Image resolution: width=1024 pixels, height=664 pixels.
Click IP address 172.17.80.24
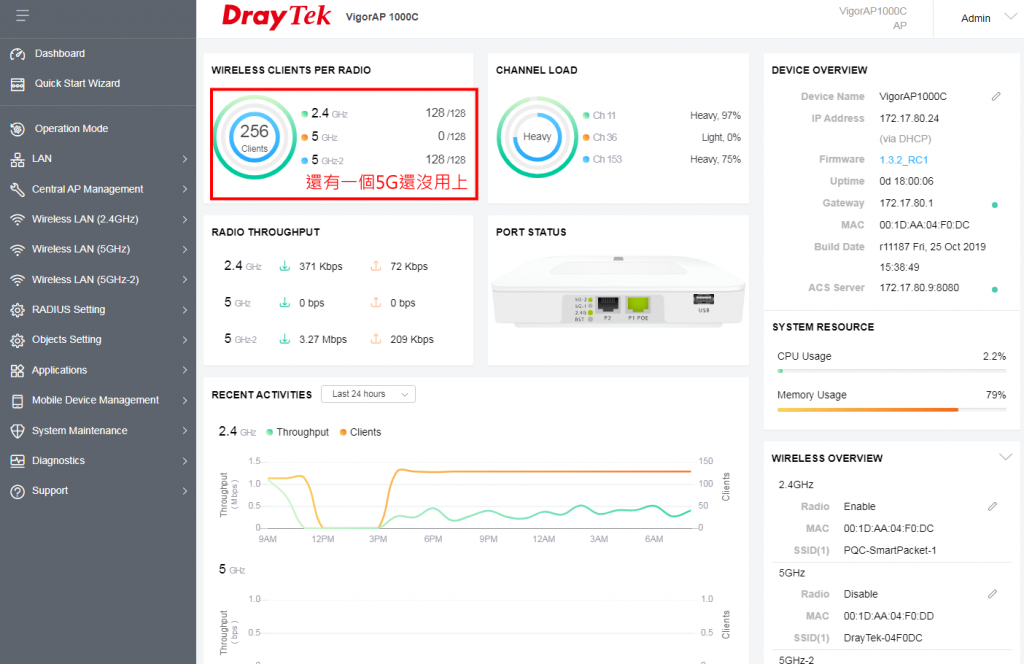point(908,119)
